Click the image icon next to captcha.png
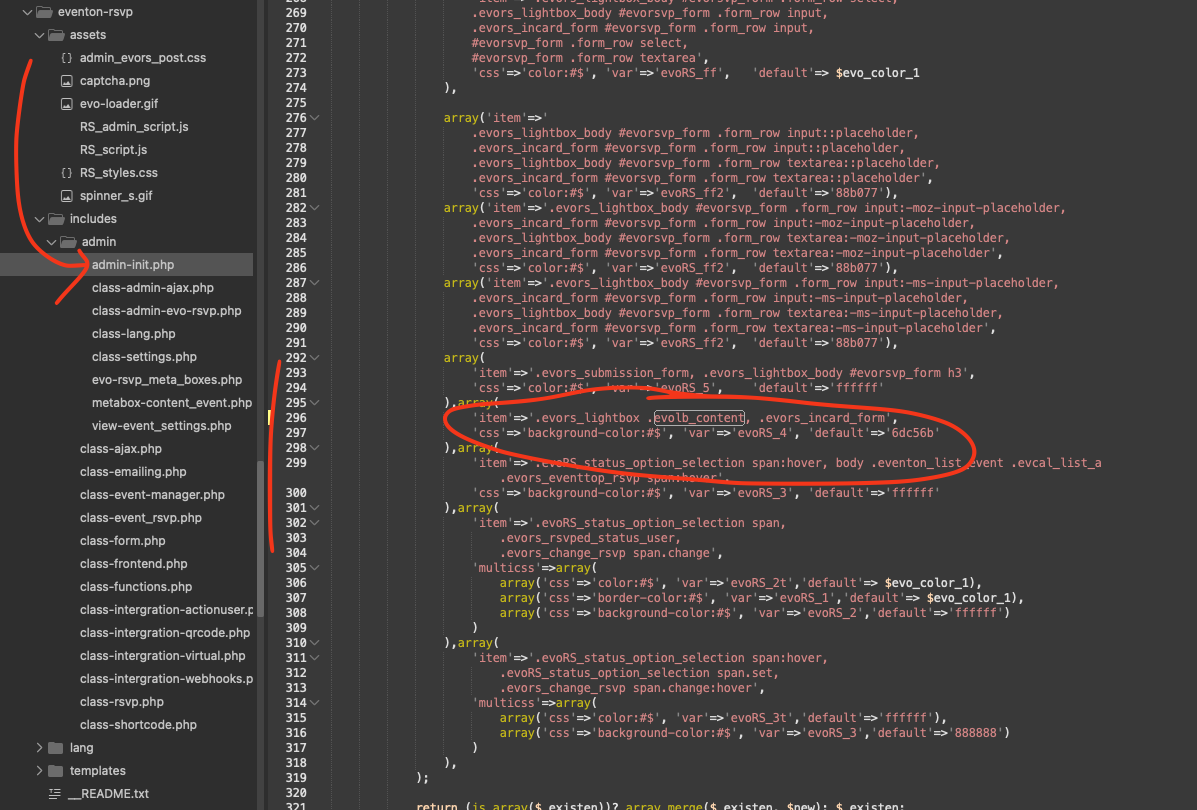Image resolution: width=1197 pixels, height=810 pixels. click(x=66, y=81)
